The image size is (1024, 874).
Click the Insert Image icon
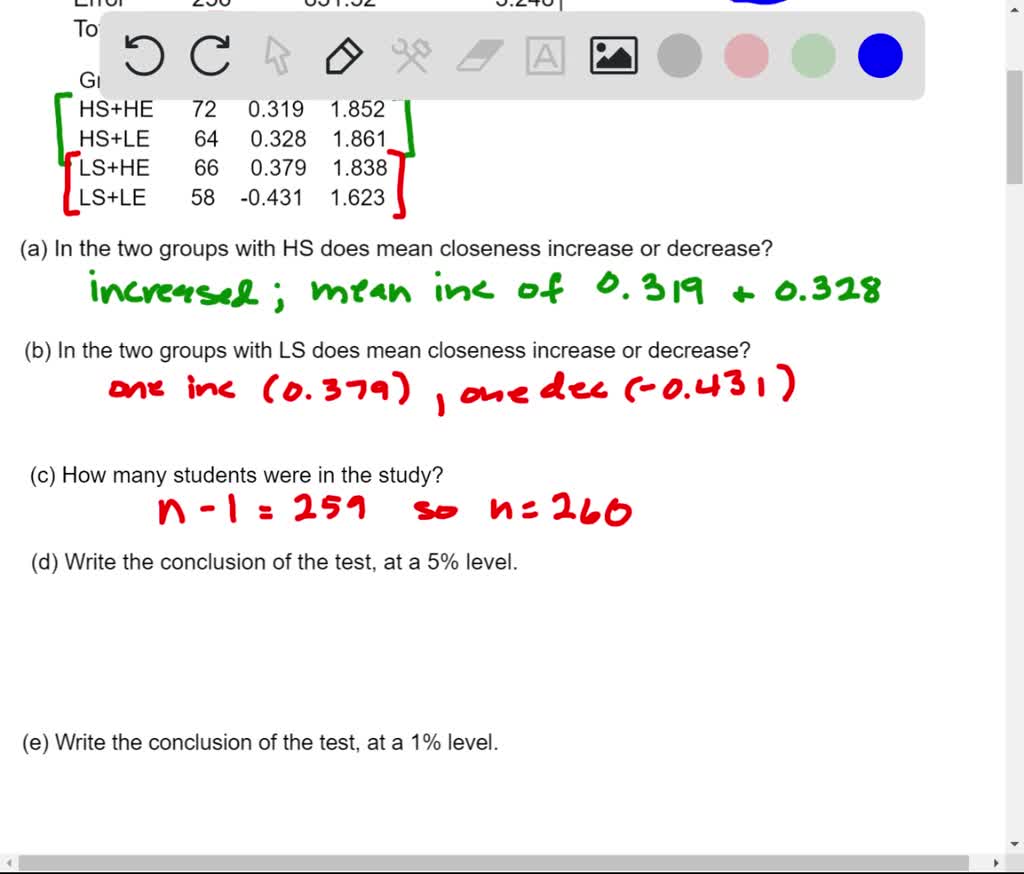click(x=613, y=56)
